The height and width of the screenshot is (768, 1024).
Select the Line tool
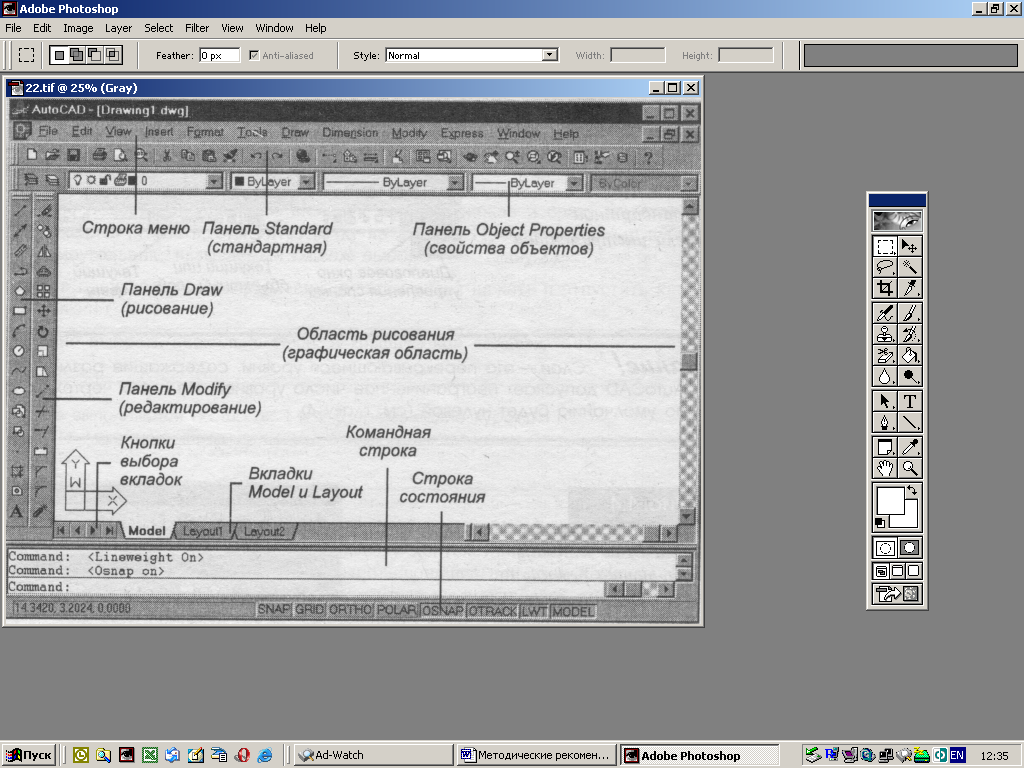coord(909,422)
